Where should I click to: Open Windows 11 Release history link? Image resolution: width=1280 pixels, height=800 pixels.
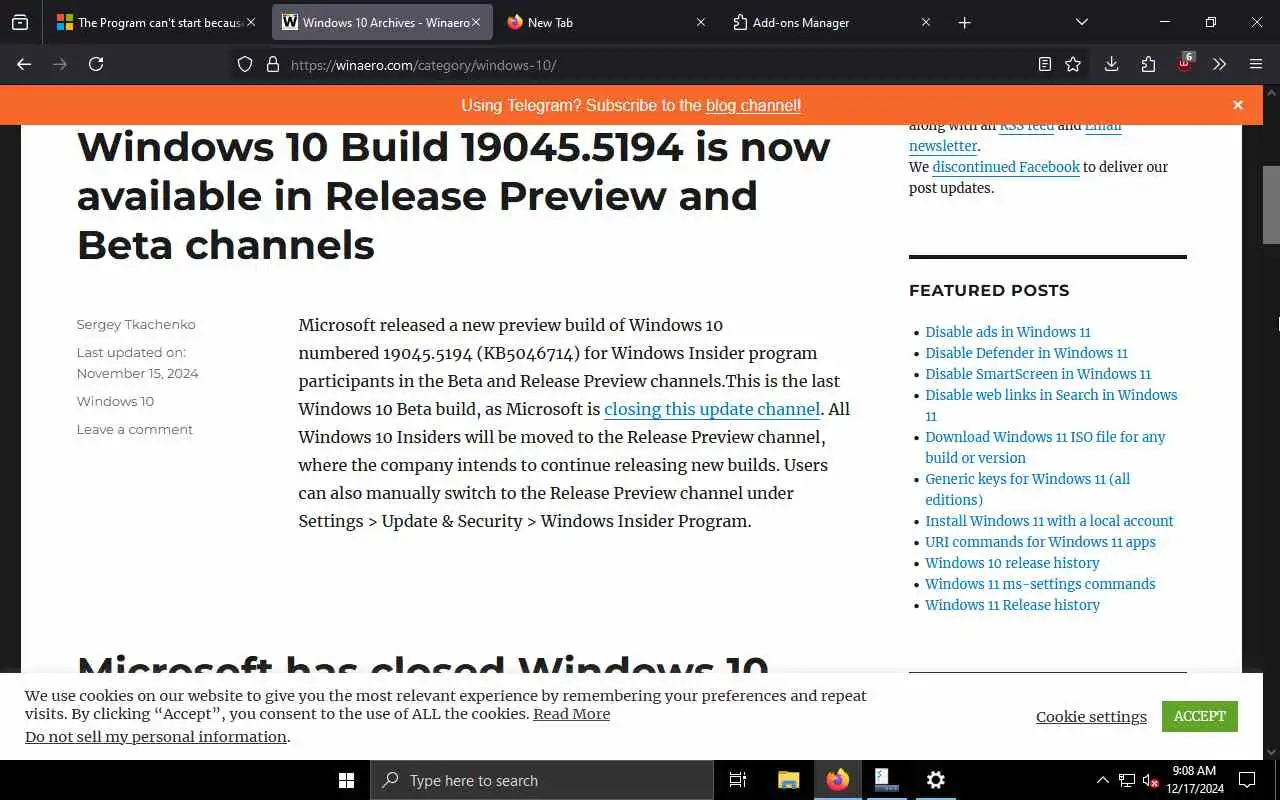tap(1012, 605)
